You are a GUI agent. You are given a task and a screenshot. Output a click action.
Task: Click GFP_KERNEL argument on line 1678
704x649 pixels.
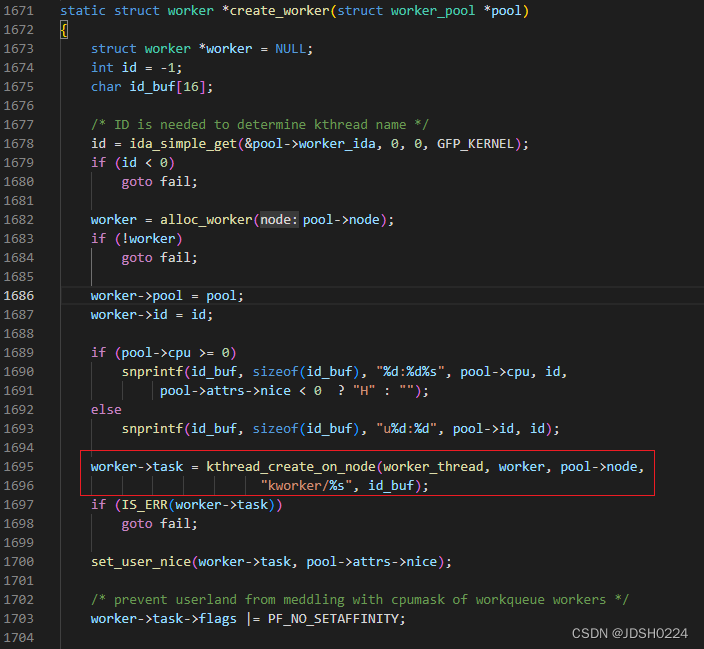(x=475, y=144)
